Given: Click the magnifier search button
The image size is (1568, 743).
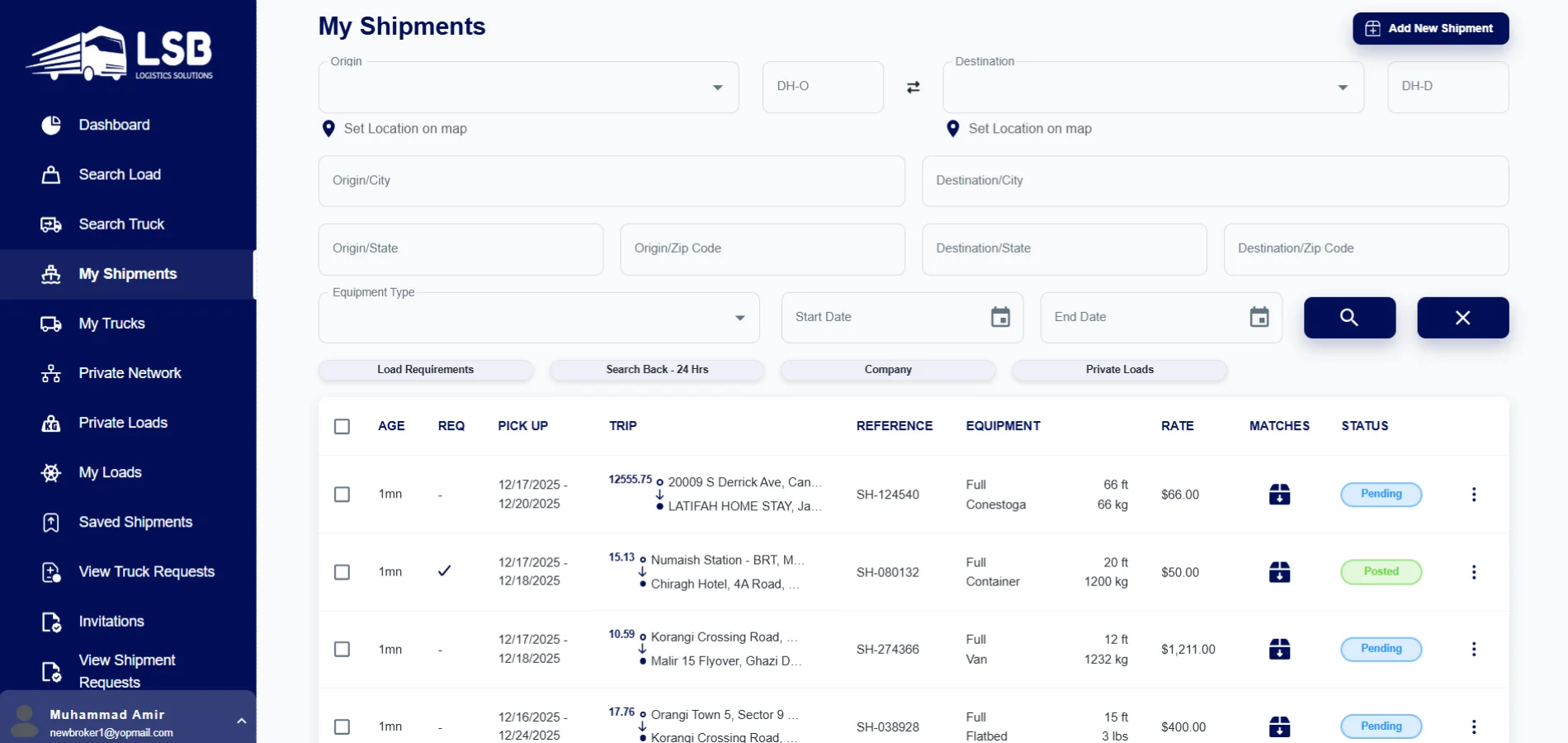Looking at the screenshot, I should click(1349, 318).
